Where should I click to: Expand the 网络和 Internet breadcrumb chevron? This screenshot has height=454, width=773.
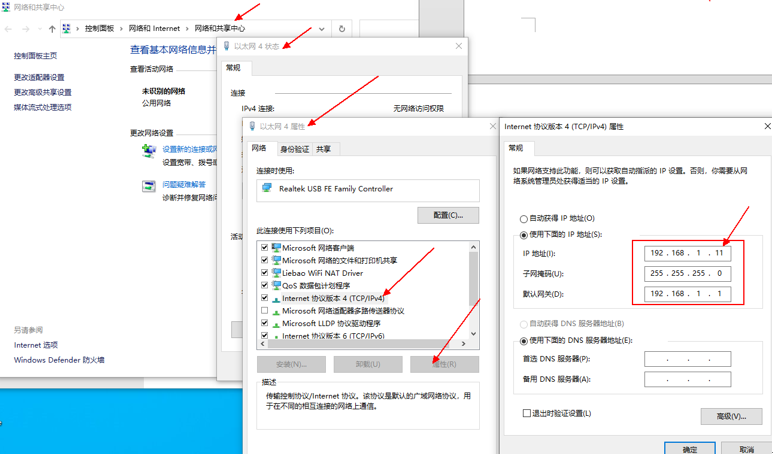[x=187, y=29]
